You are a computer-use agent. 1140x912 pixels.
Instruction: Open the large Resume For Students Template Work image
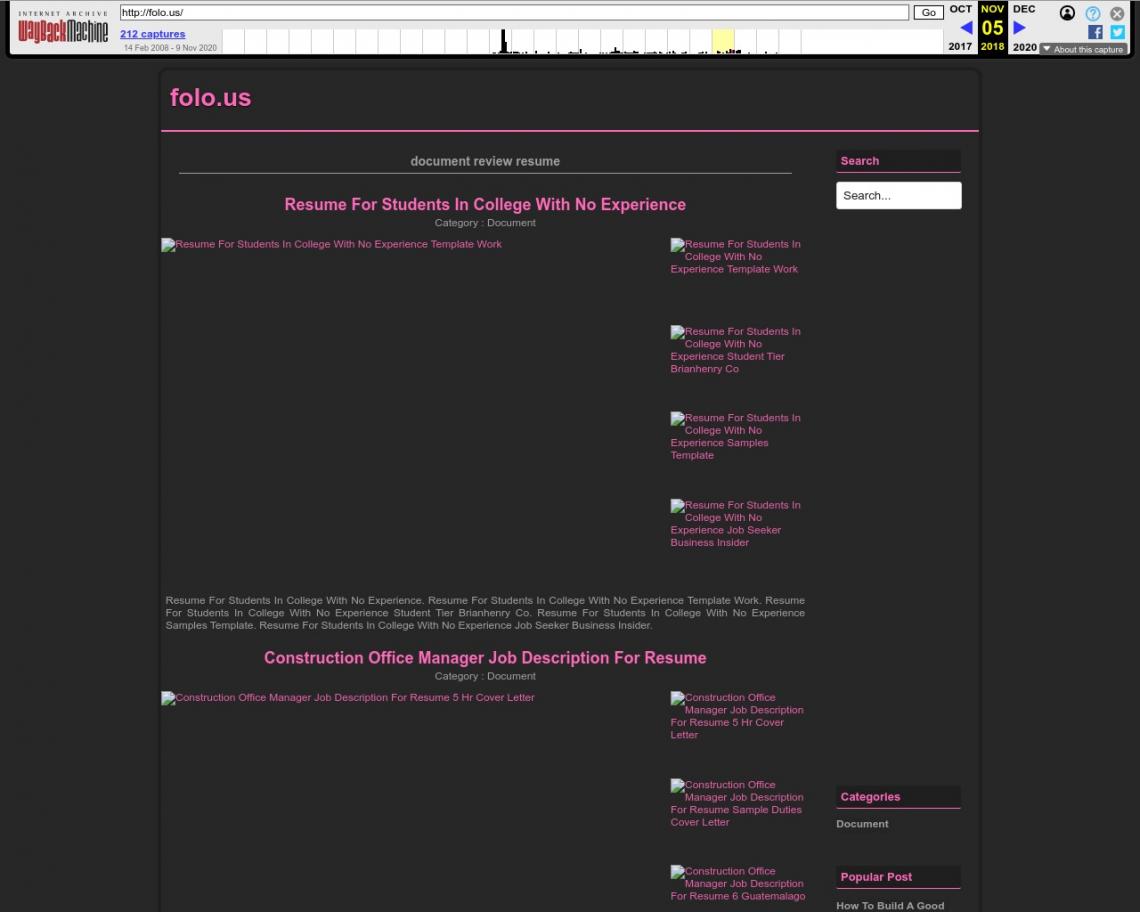click(x=332, y=244)
